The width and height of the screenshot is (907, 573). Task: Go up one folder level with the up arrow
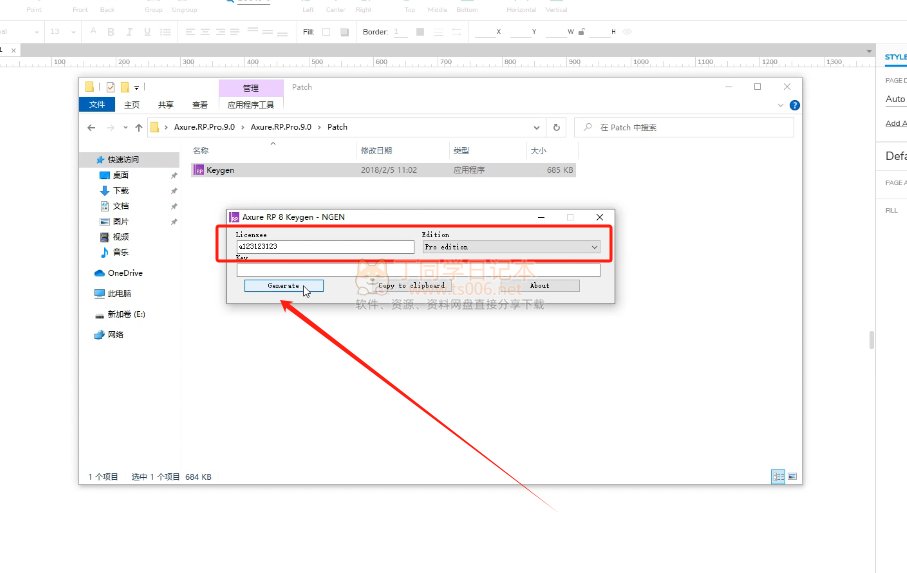pyautogui.click(x=138, y=127)
